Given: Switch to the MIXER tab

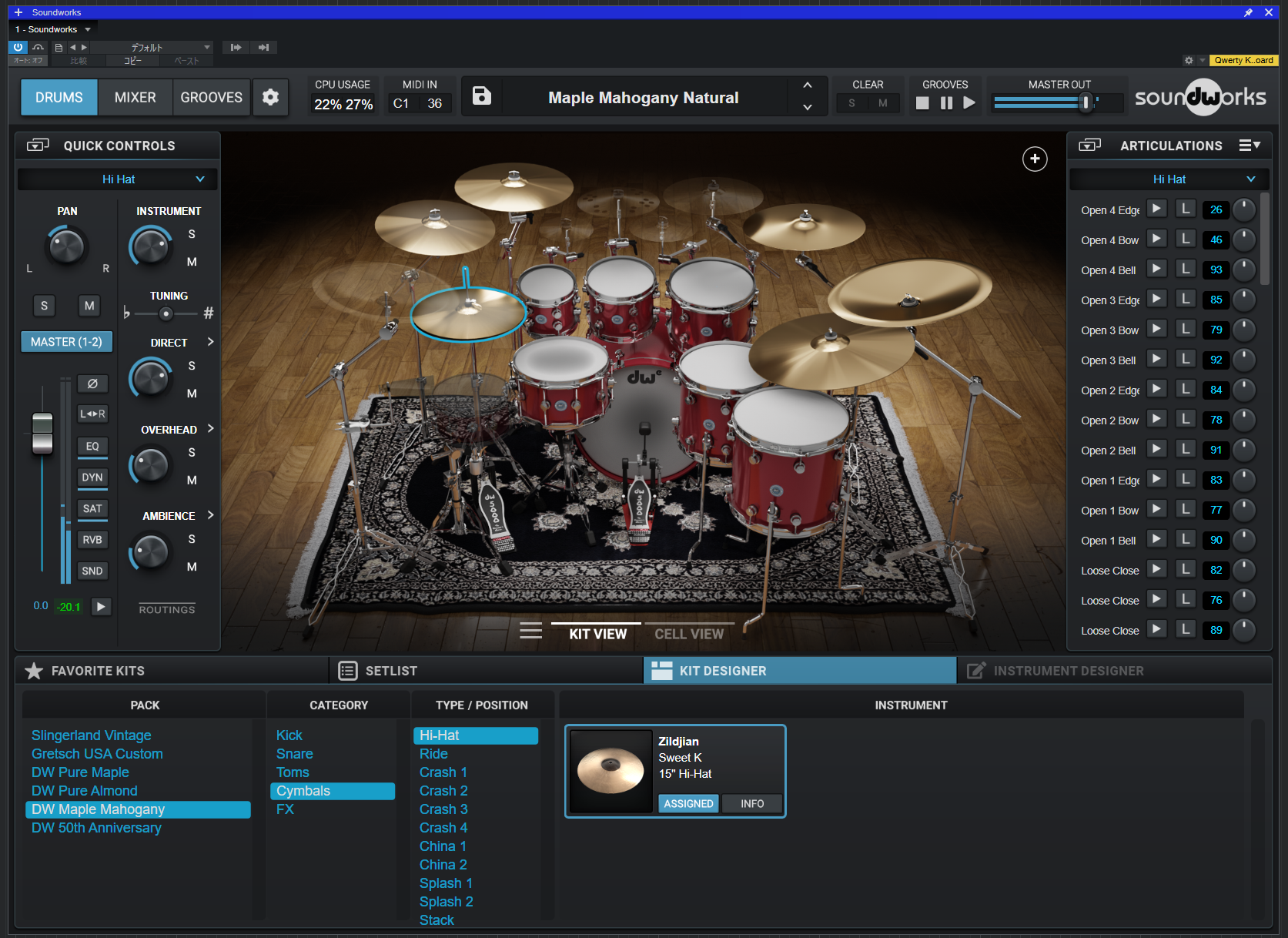Looking at the screenshot, I should point(135,97).
